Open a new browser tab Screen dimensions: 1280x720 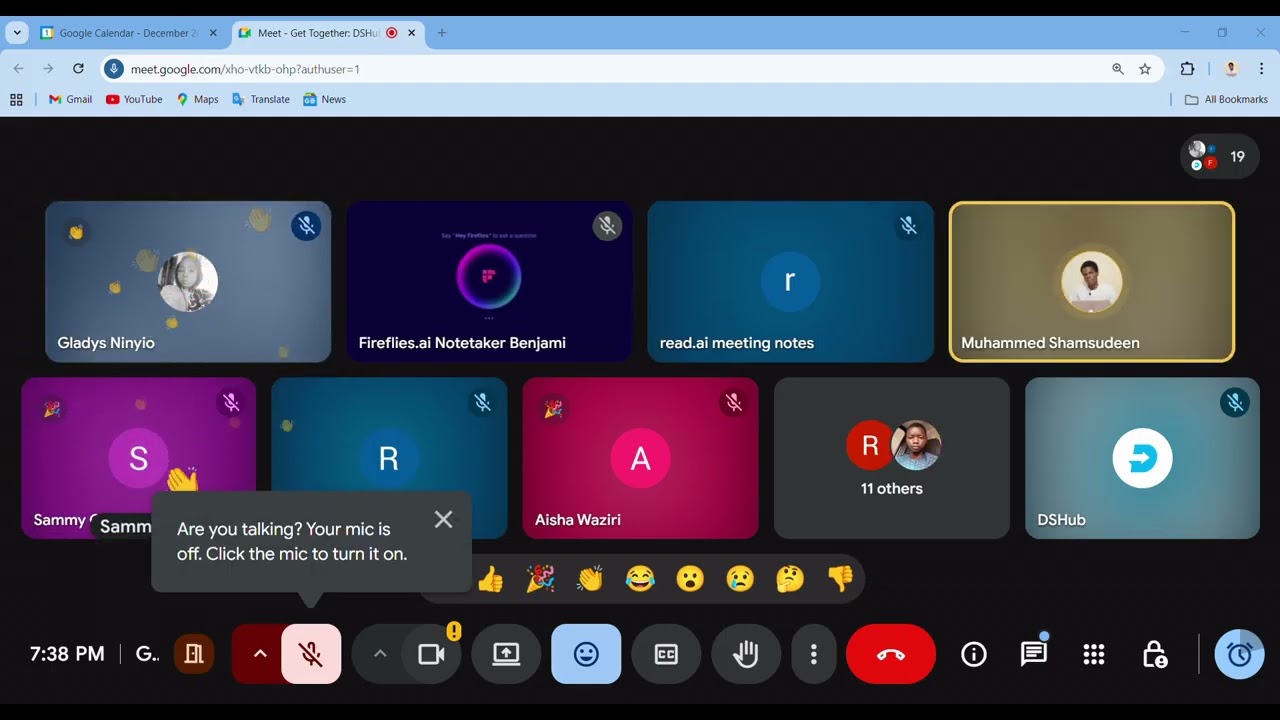(x=442, y=33)
